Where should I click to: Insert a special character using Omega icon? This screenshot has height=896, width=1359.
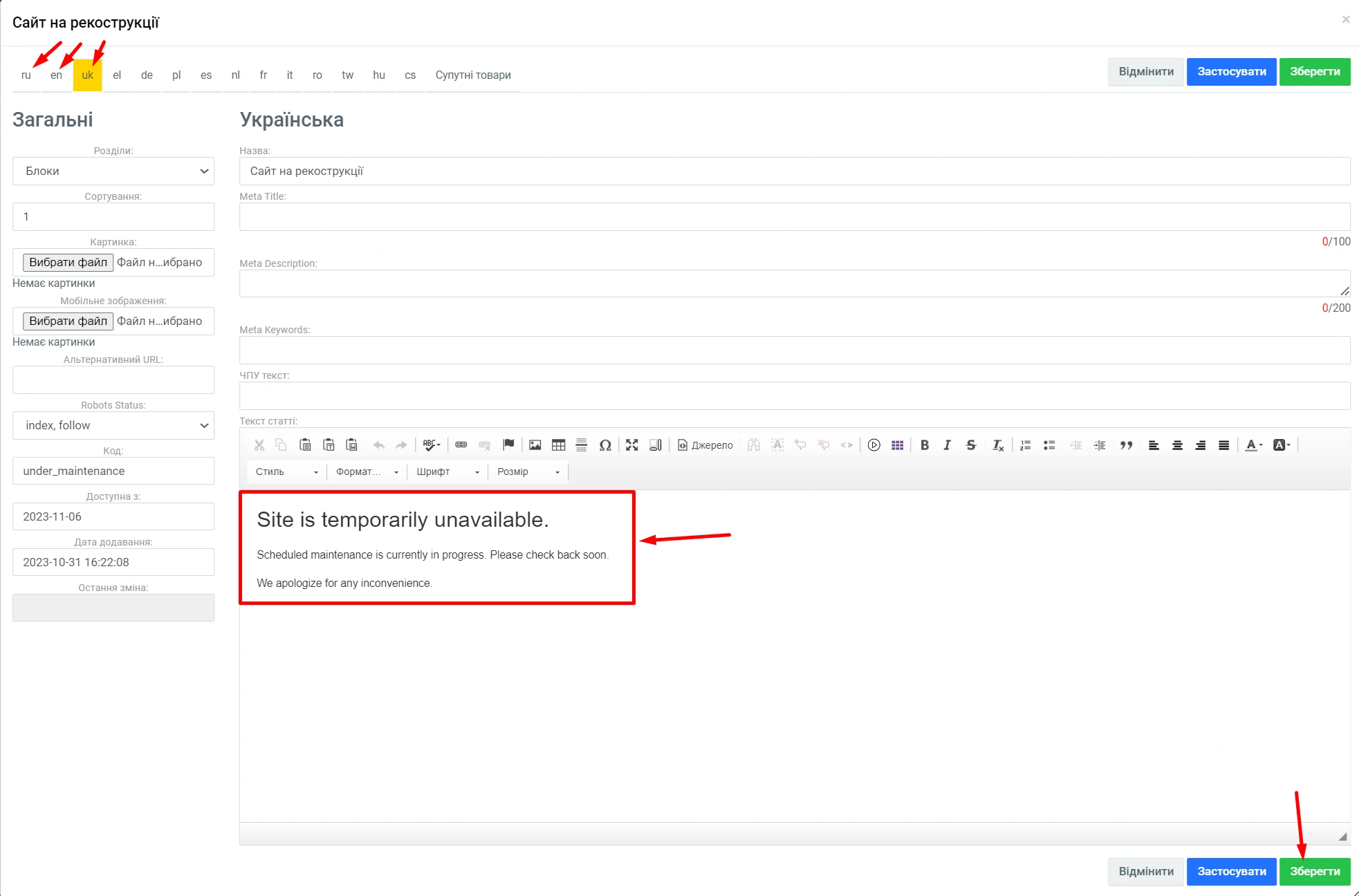604,445
